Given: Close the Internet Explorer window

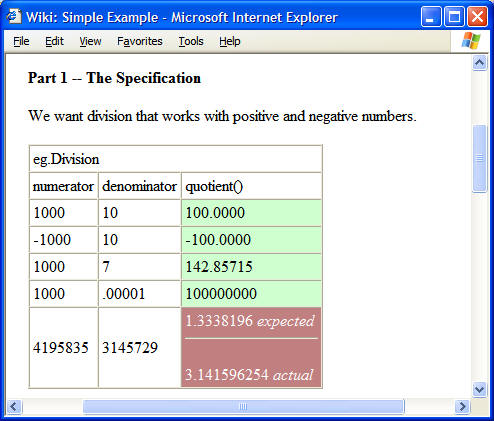Looking at the screenshot, I should [x=477, y=17].
